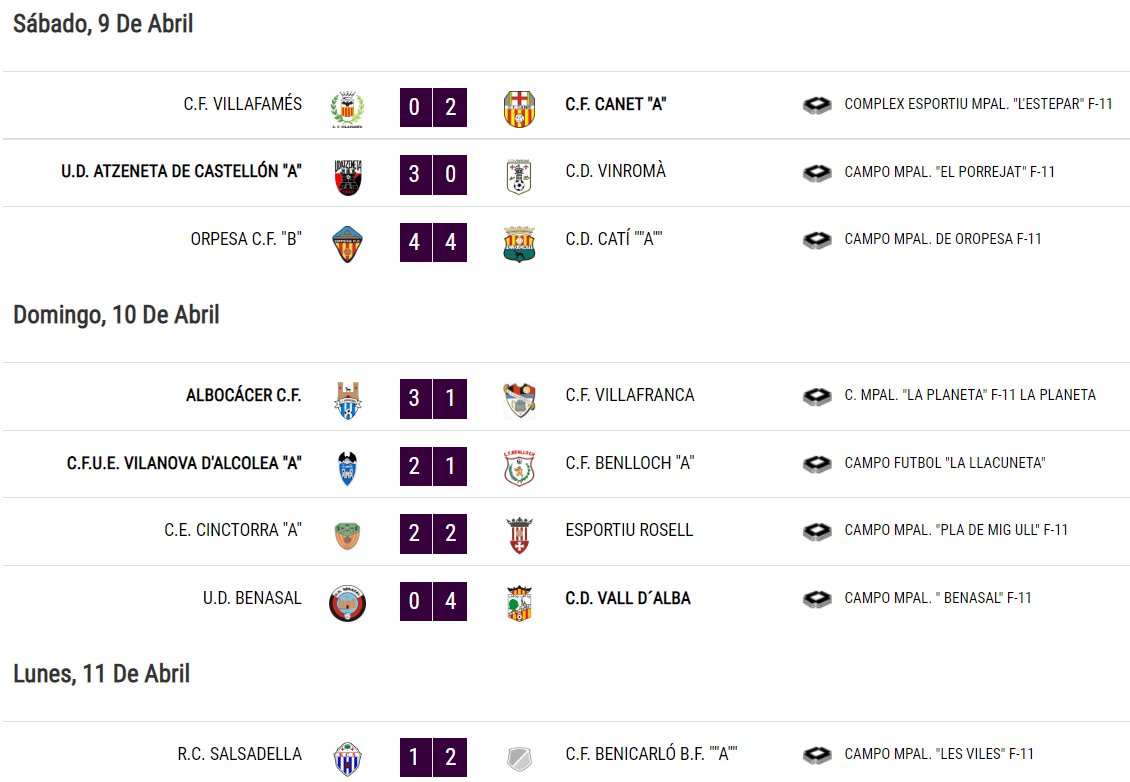1130x782 pixels.
Task: Click the 0-2 score of the Villafamés match
Action: point(433,107)
